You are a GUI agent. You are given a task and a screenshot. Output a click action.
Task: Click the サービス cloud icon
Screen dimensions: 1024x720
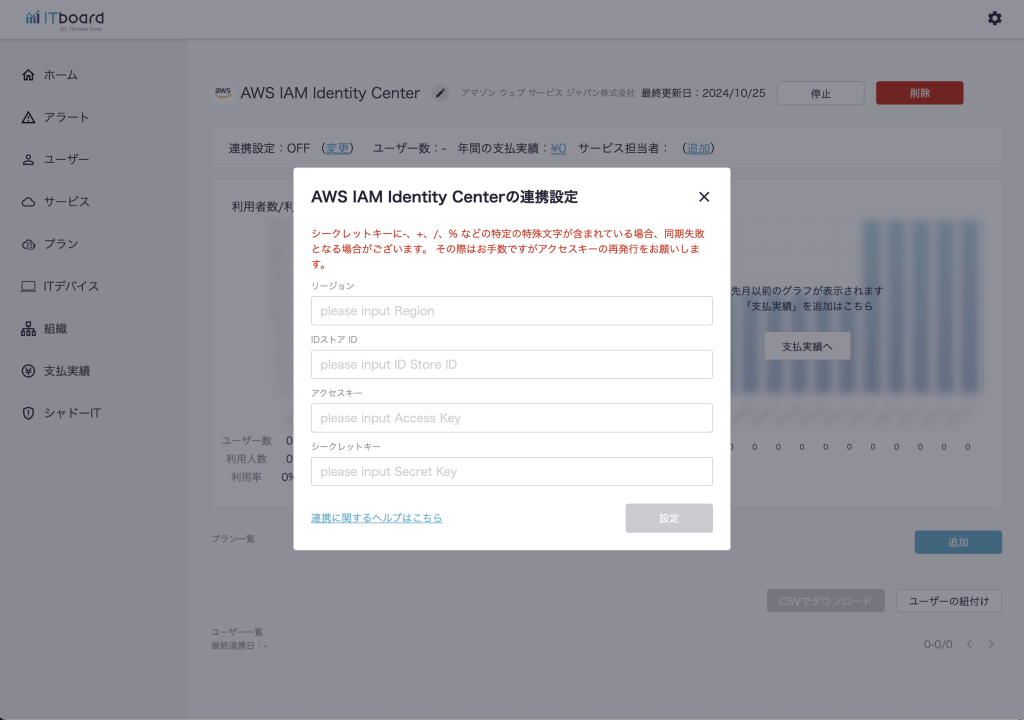pos(28,202)
